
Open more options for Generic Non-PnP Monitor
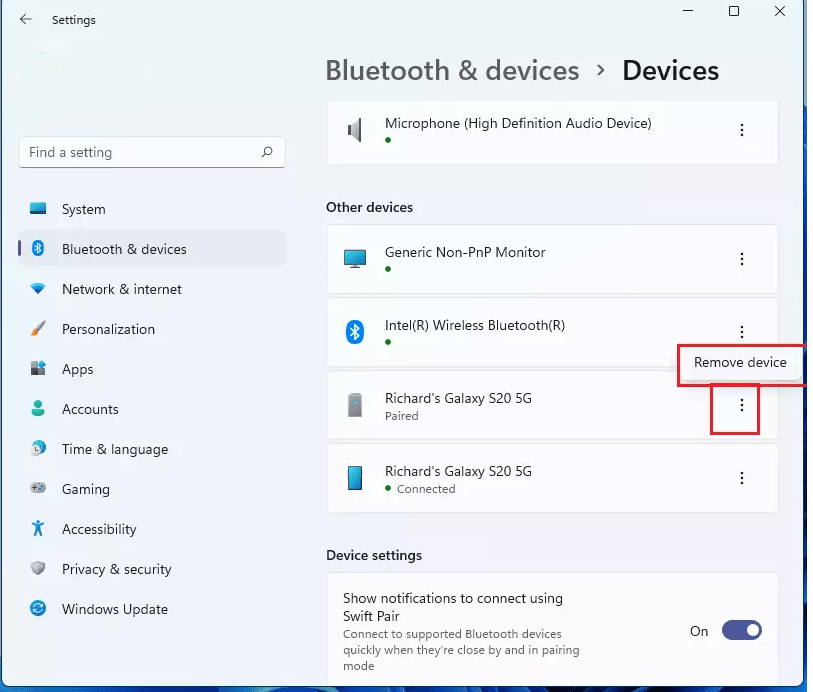[x=742, y=259]
